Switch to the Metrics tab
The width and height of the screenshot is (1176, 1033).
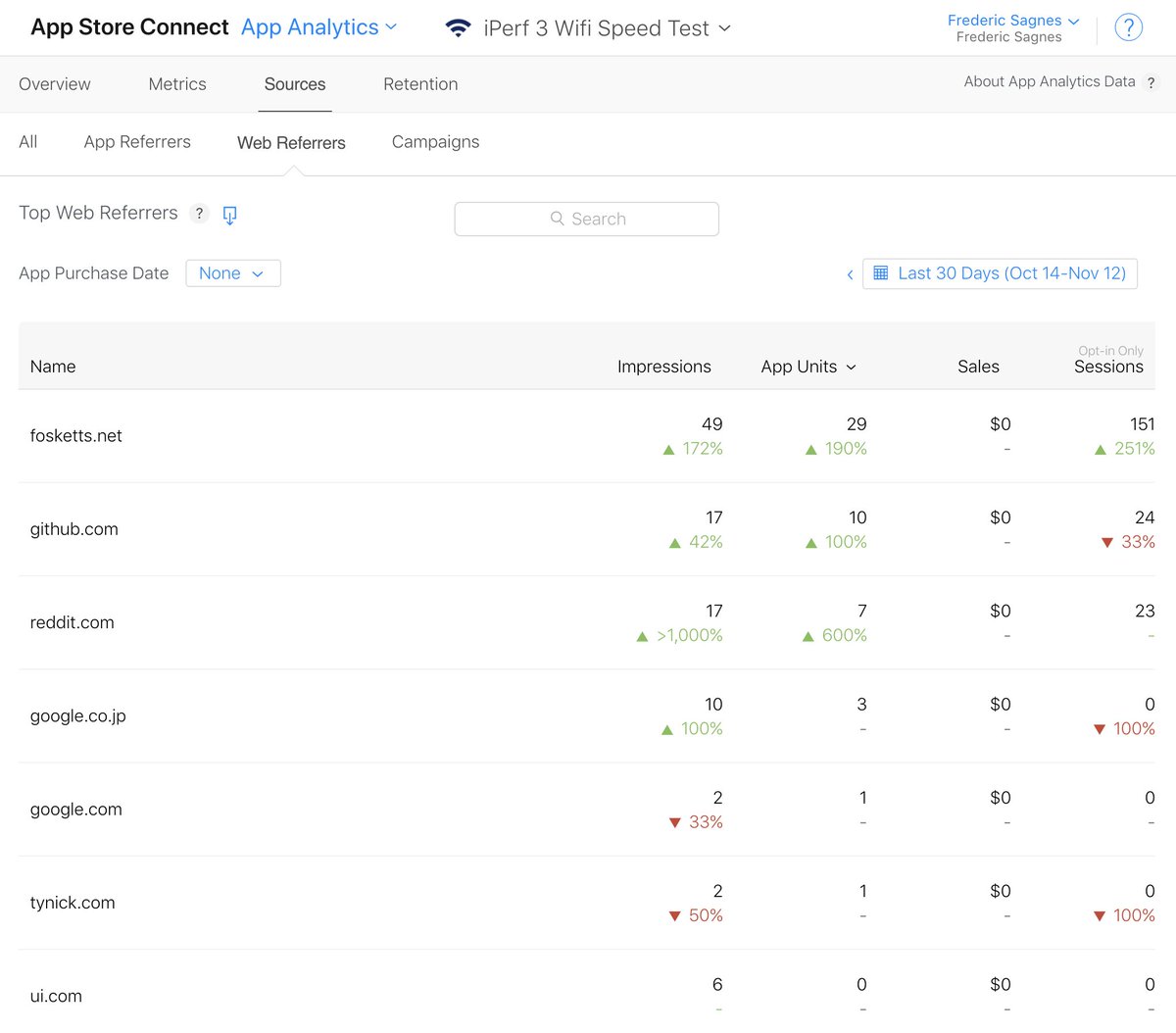click(x=177, y=84)
